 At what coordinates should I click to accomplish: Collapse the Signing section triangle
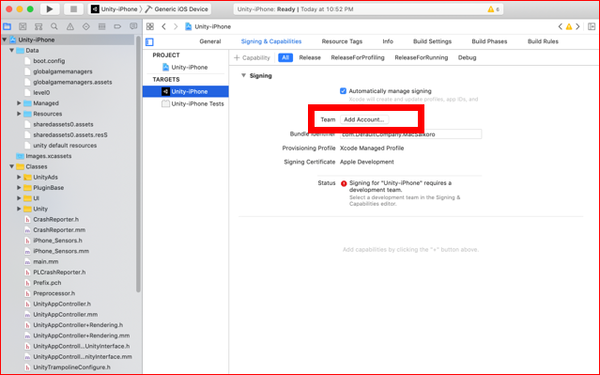(x=243, y=75)
